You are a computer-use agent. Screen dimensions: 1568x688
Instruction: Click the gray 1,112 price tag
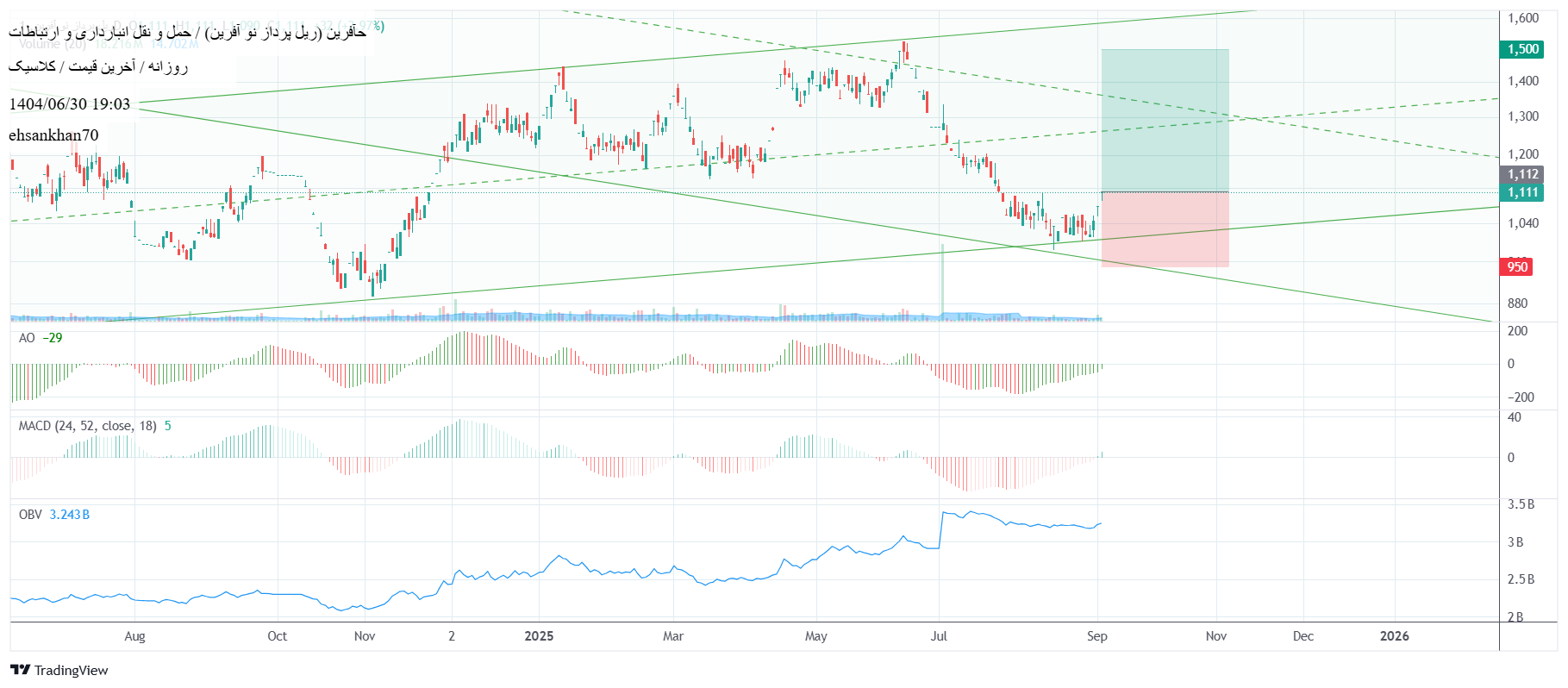click(1522, 174)
